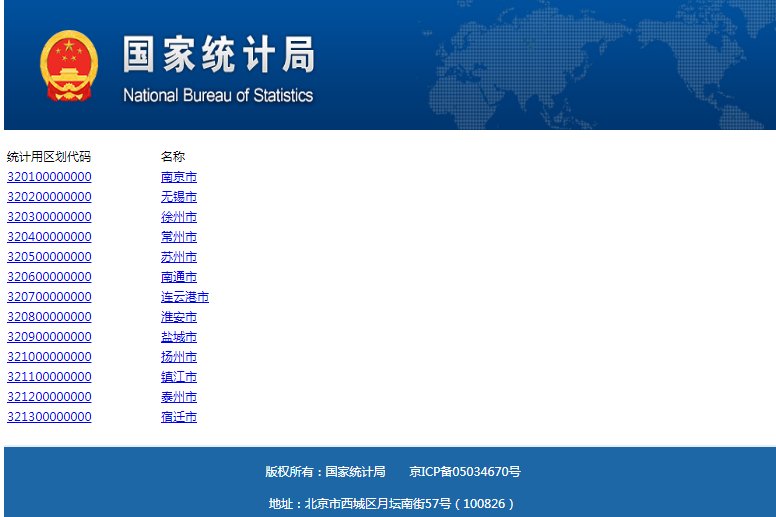Open the 常州市 link
Viewport: 776px width, 517px height.
[179, 236]
